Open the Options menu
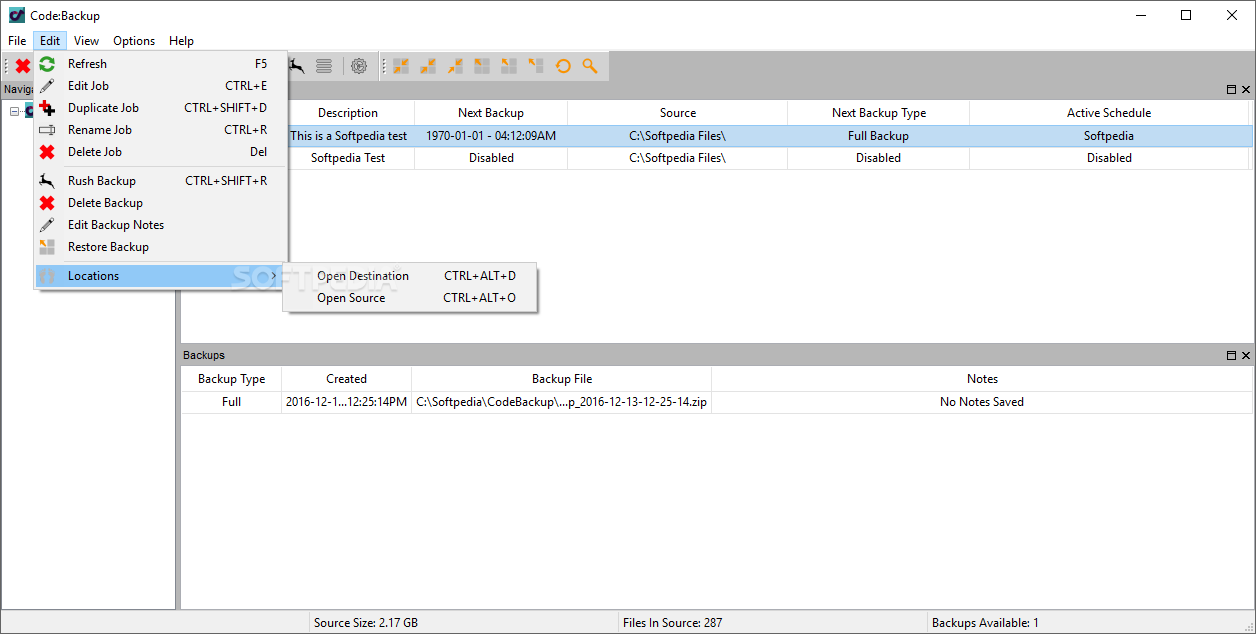This screenshot has height=634, width=1256. tap(134, 41)
